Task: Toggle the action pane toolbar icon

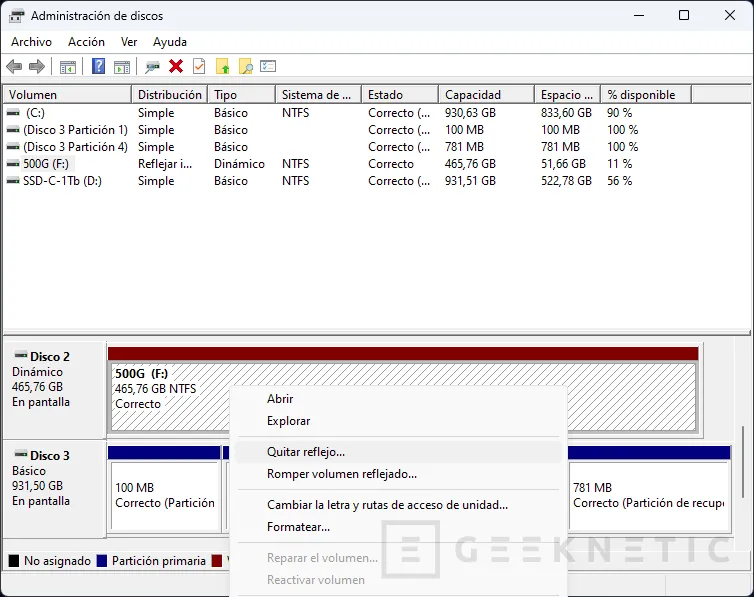Action: pos(122,67)
